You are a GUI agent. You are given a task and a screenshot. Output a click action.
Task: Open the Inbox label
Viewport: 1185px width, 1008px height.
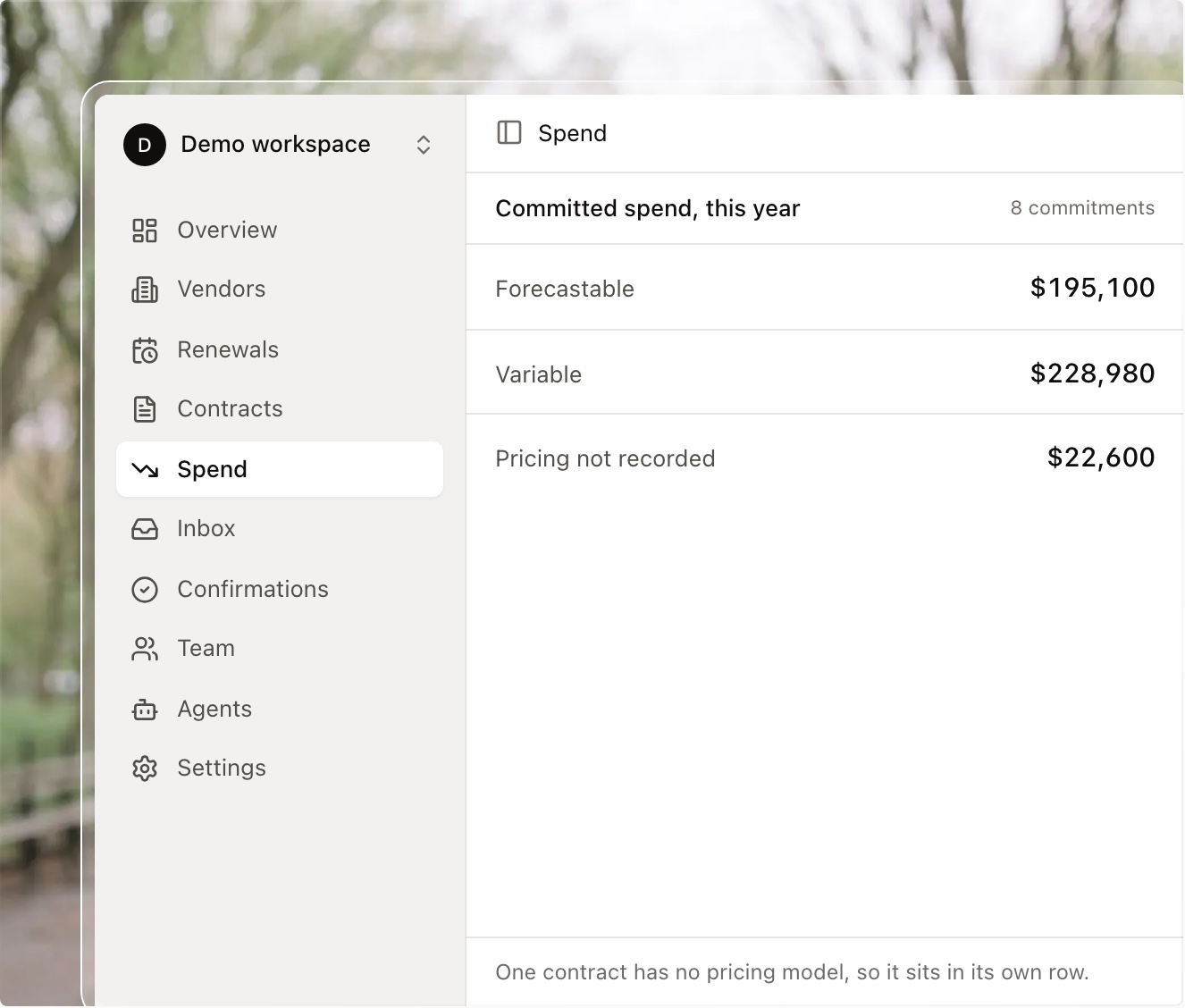pos(206,529)
